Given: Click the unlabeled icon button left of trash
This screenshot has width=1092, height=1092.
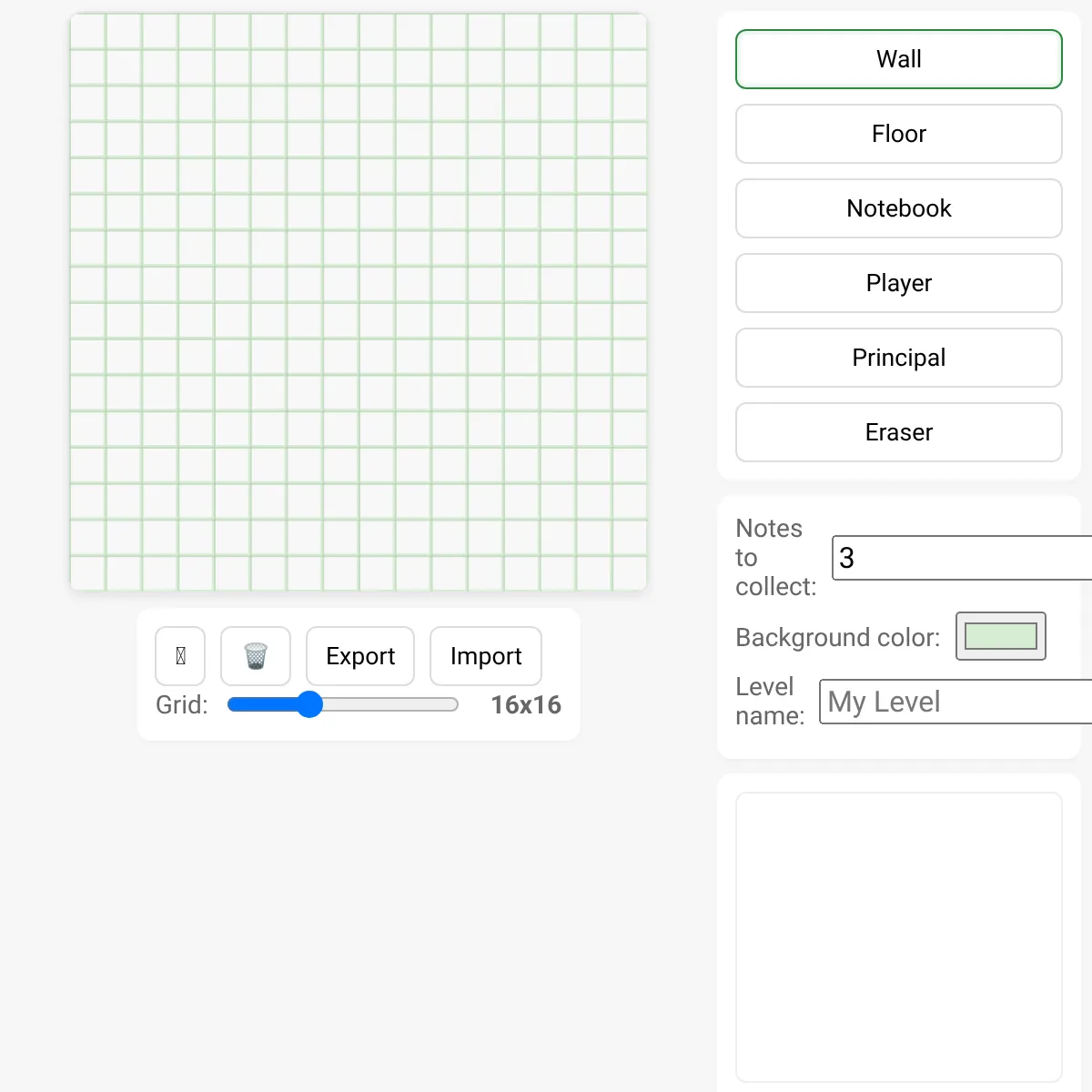Looking at the screenshot, I should pos(180,656).
